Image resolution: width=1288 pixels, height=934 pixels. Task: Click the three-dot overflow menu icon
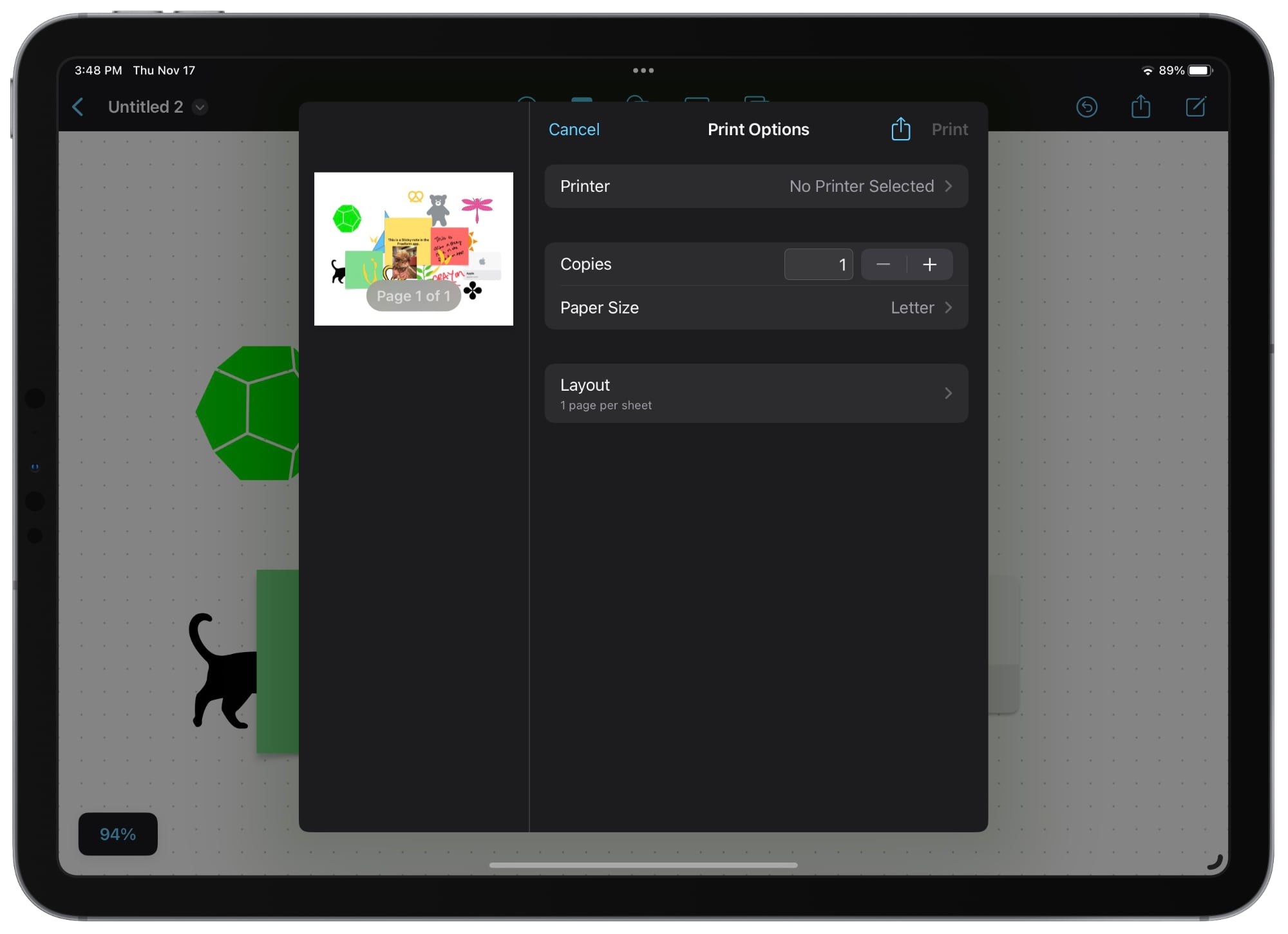click(644, 69)
